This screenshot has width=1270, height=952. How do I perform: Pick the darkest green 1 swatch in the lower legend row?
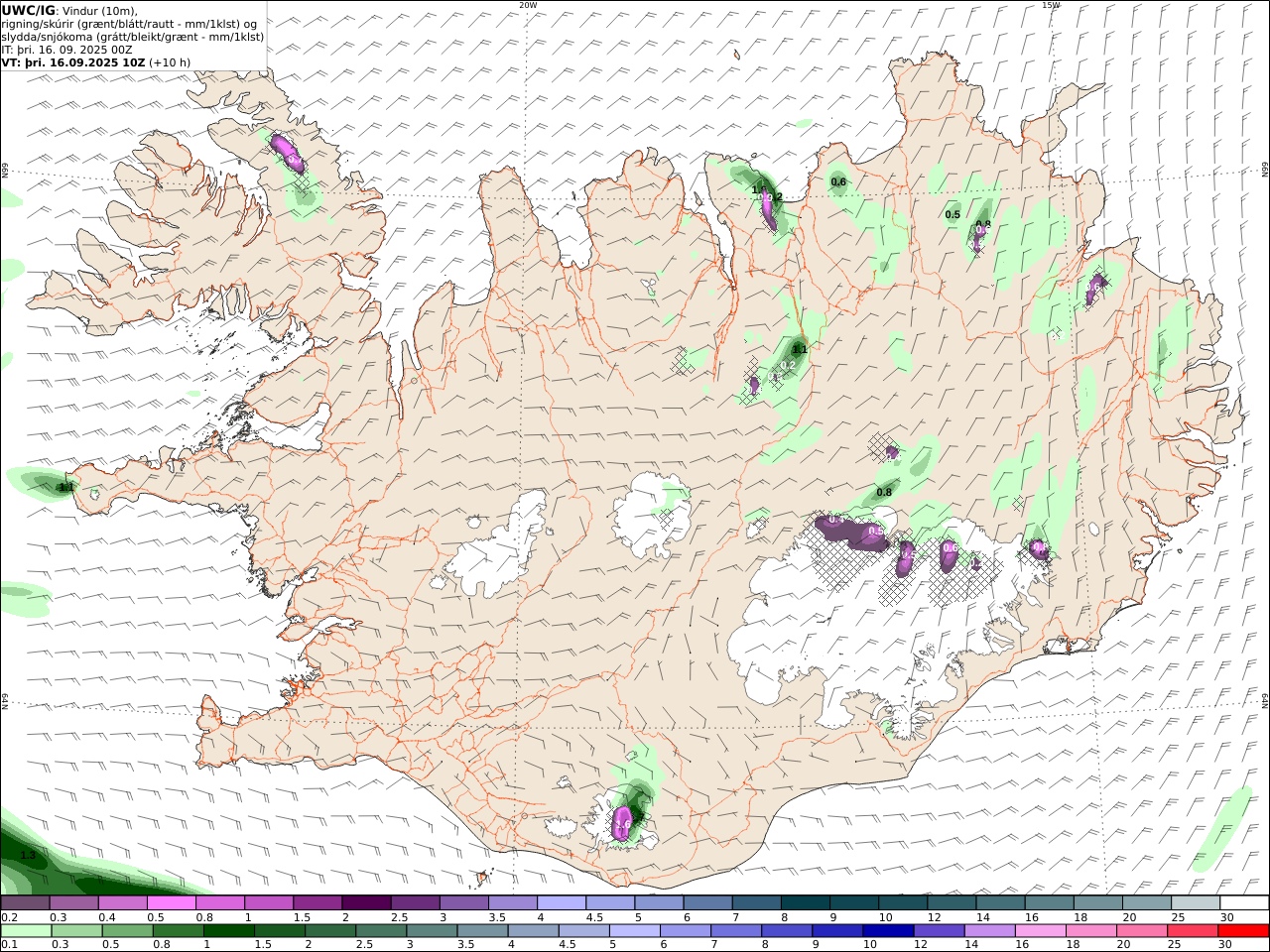click(228, 930)
